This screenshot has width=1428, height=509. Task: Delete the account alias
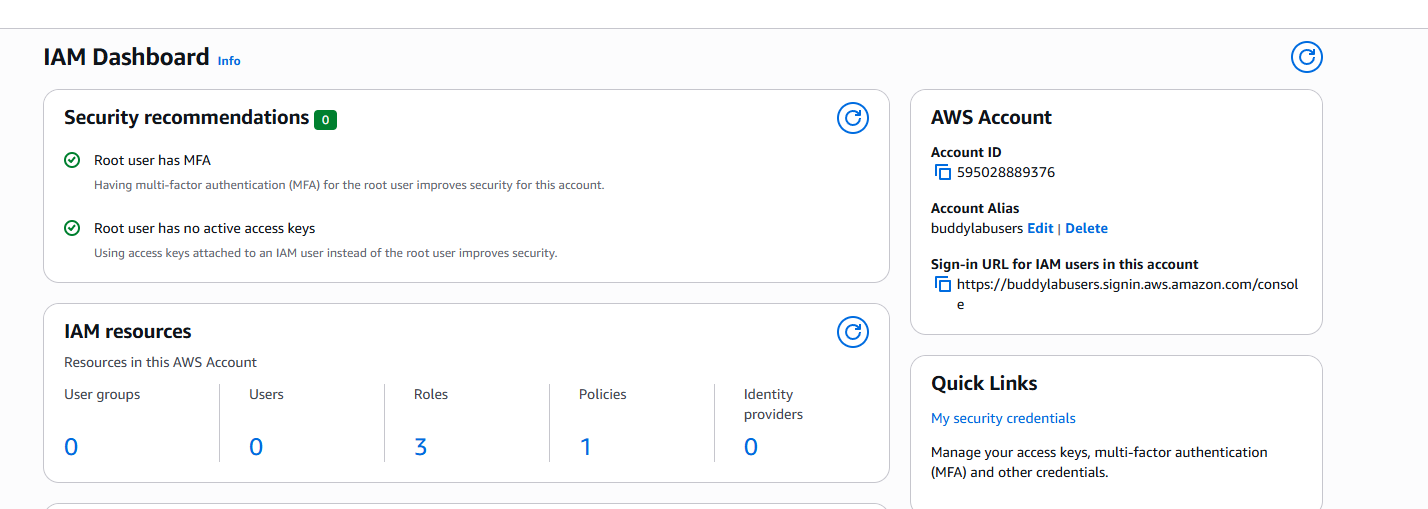(1086, 228)
